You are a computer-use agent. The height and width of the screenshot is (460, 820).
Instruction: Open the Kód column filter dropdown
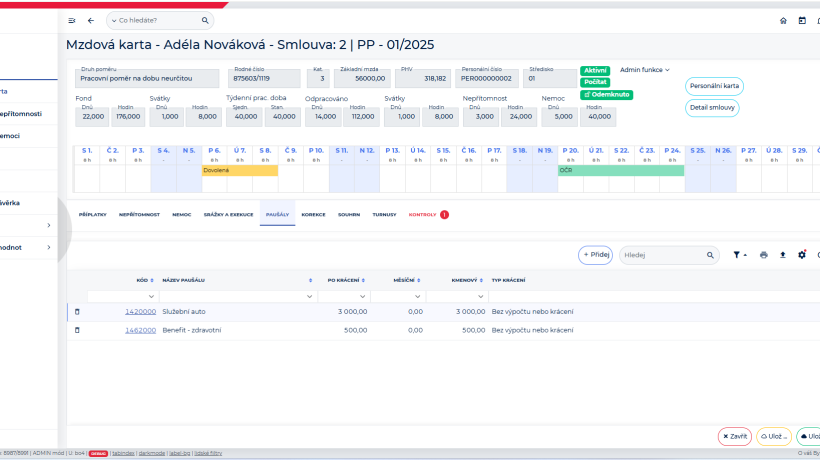[x=151, y=297]
